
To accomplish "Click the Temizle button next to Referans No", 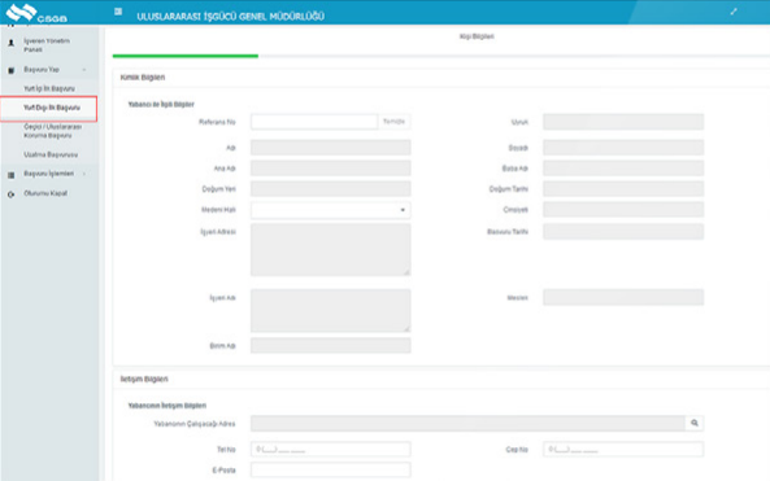I will [x=395, y=122].
